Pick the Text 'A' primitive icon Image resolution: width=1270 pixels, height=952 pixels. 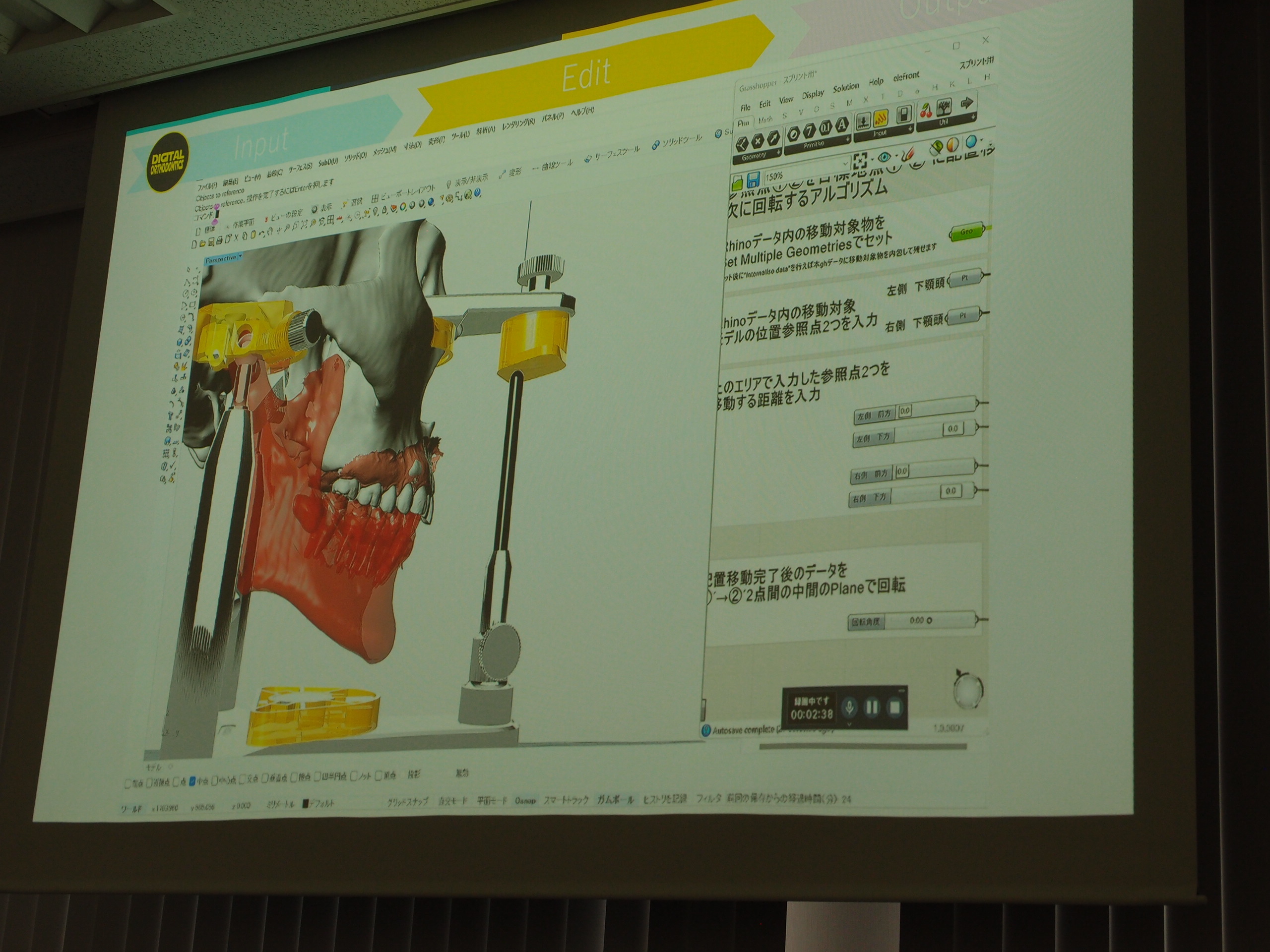click(842, 125)
